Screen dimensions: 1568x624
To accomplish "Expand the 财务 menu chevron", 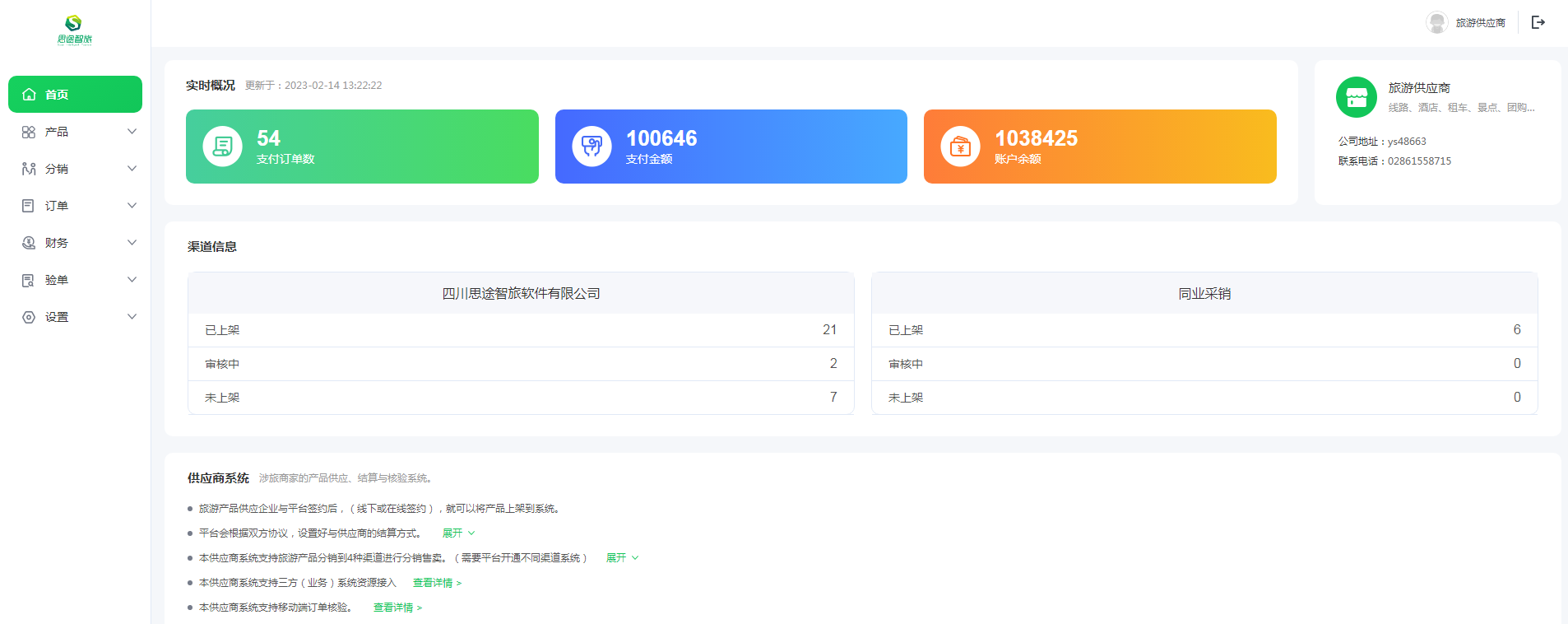I will point(132,243).
